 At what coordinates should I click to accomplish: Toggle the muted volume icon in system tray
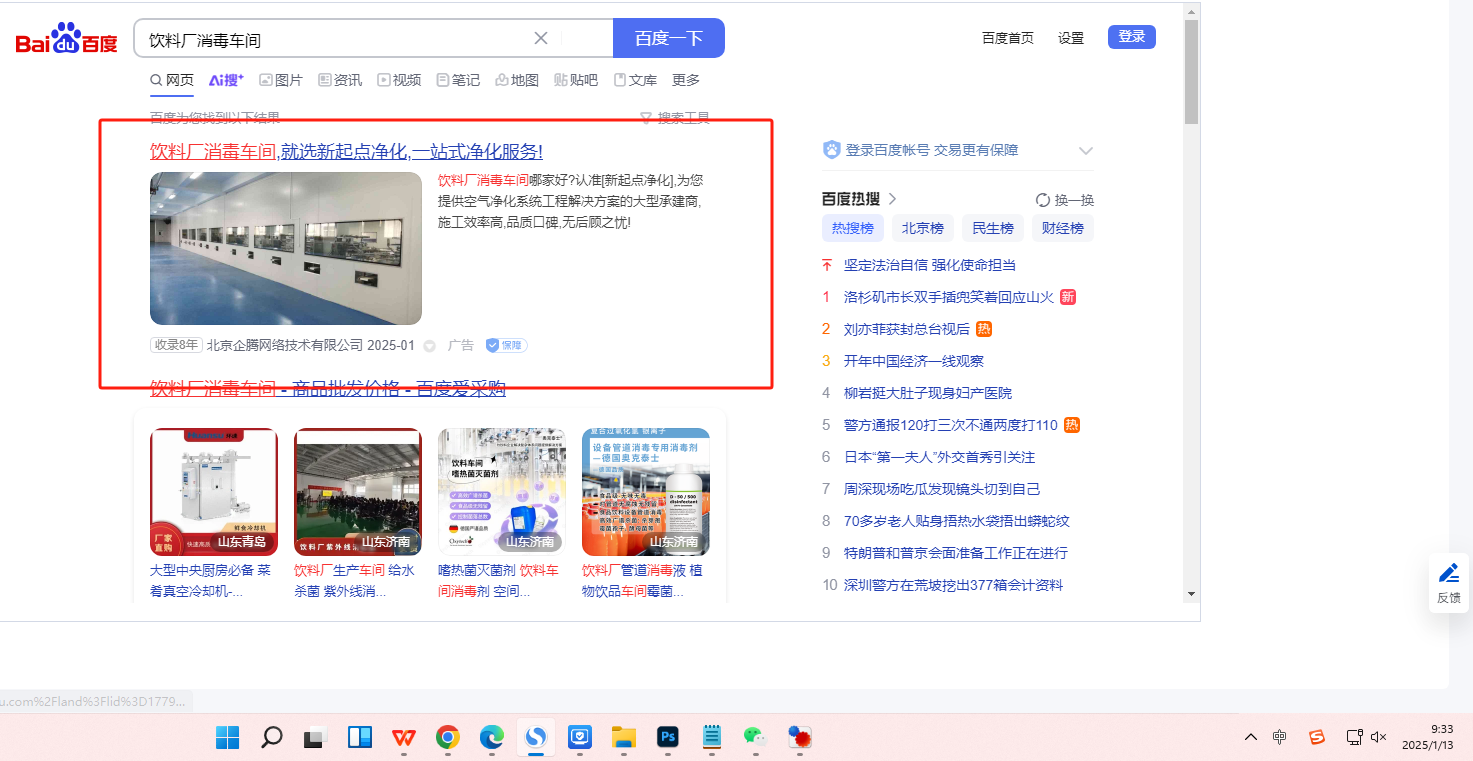(x=1378, y=737)
